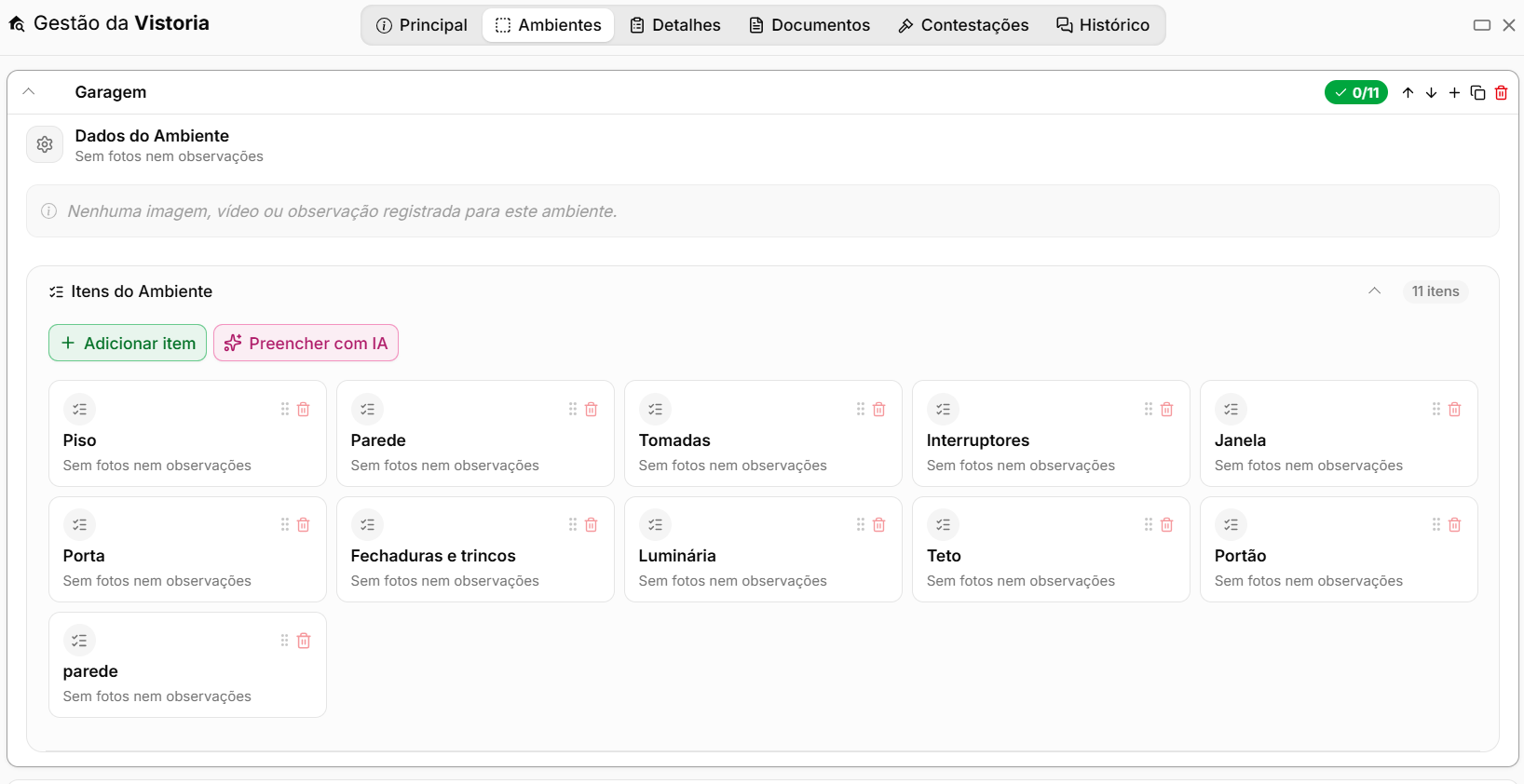
Task: Open the Contestações tab
Action: [x=963, y=25]
